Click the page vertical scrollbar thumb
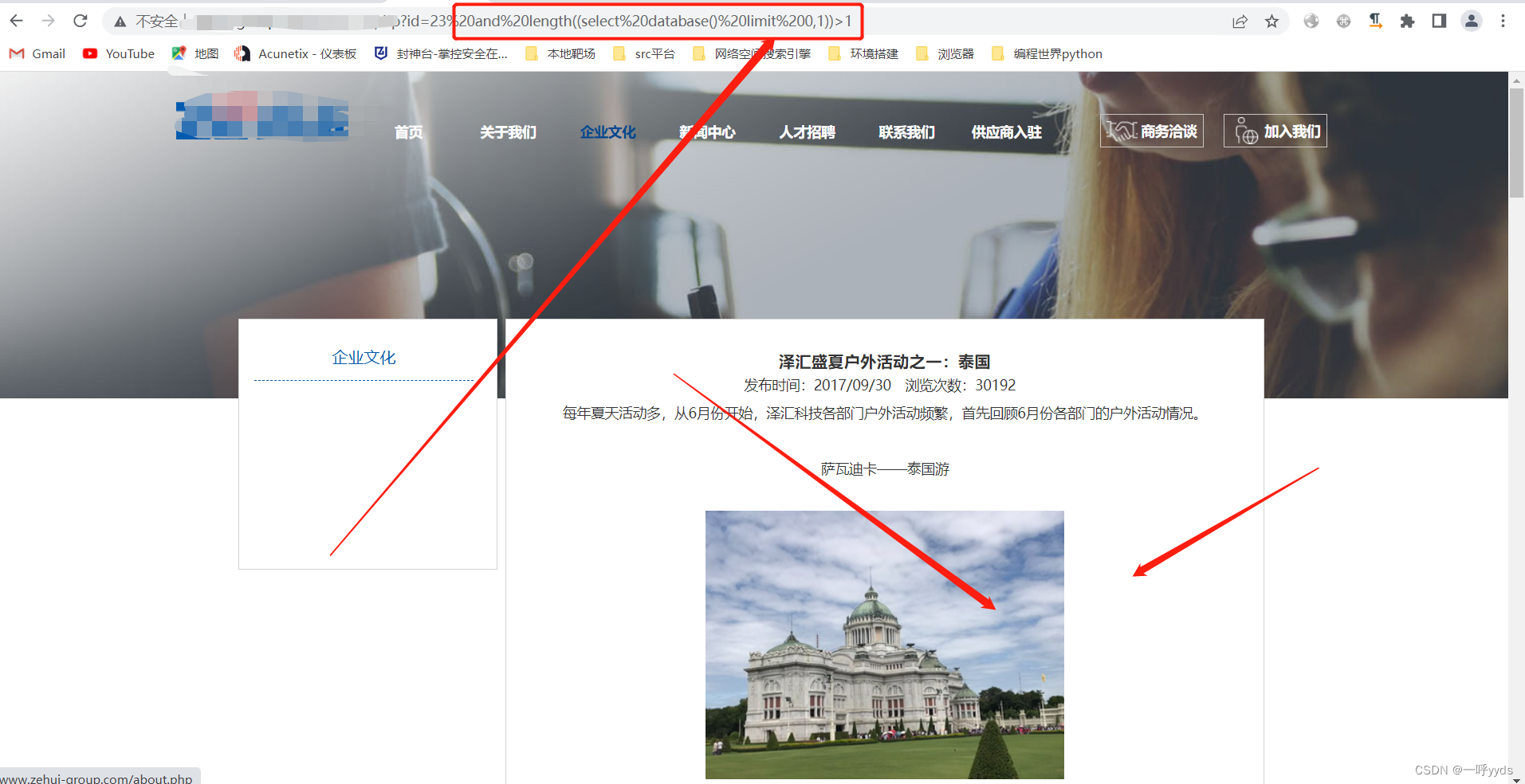This screenshot has width=1525, height=784. tap(1516, 143)
